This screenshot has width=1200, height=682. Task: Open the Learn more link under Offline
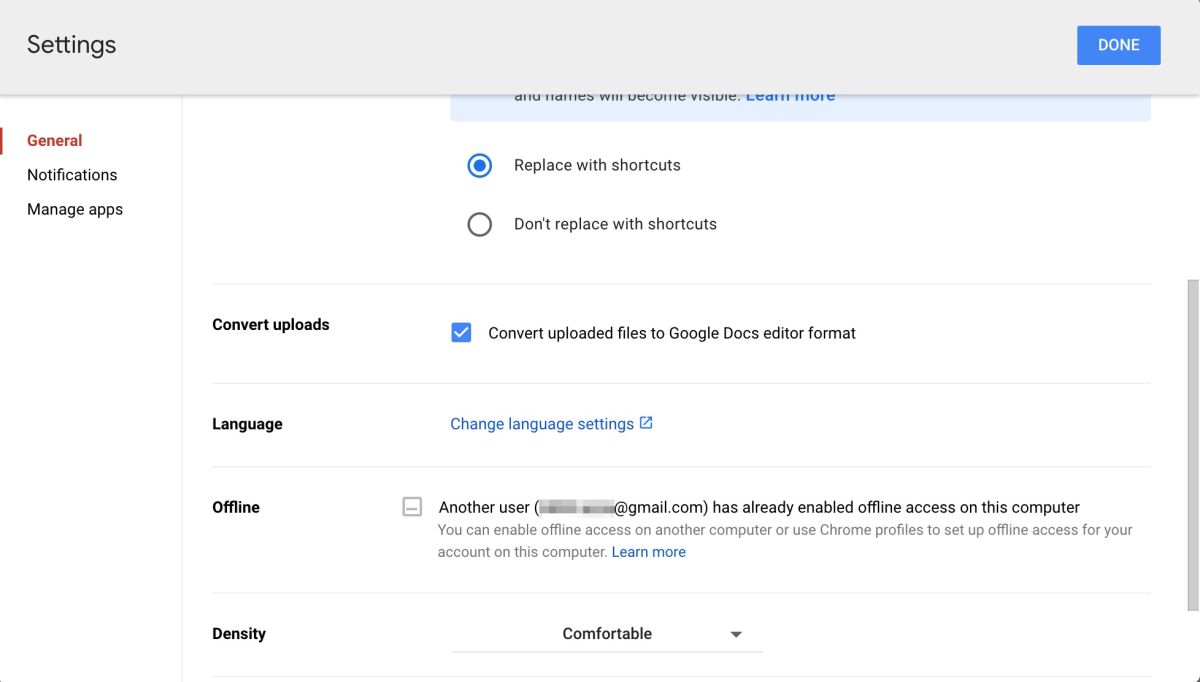pos(648,552)
